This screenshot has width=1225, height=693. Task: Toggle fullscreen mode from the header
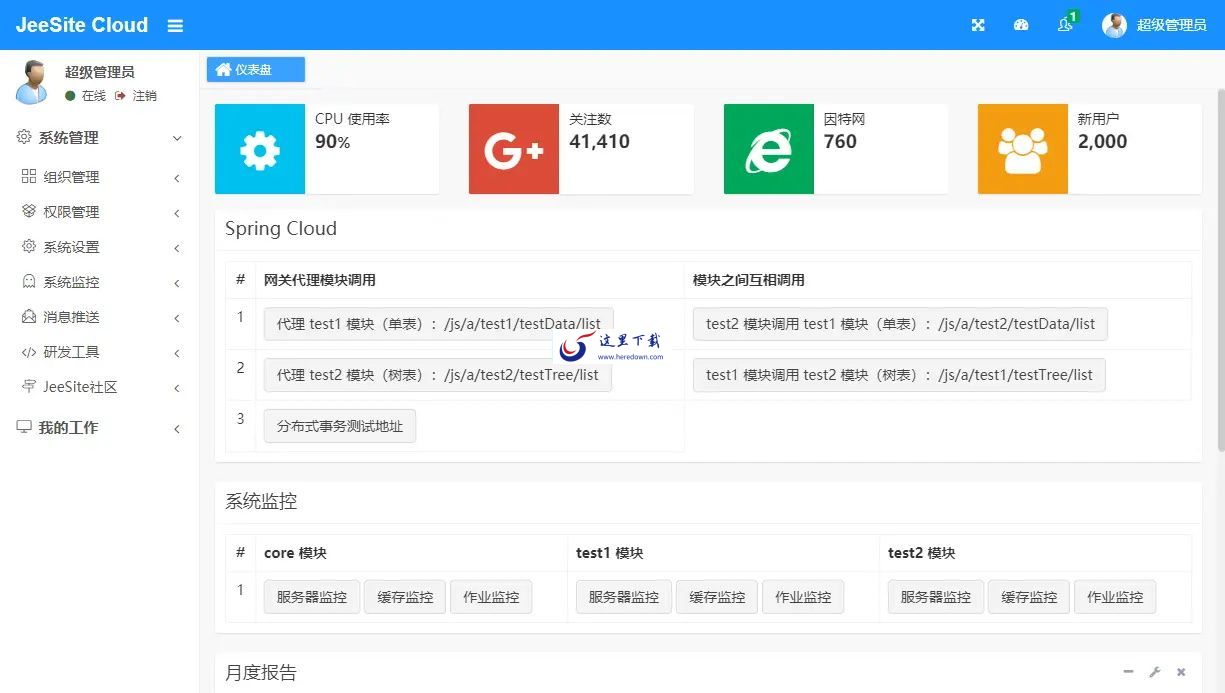977,25
